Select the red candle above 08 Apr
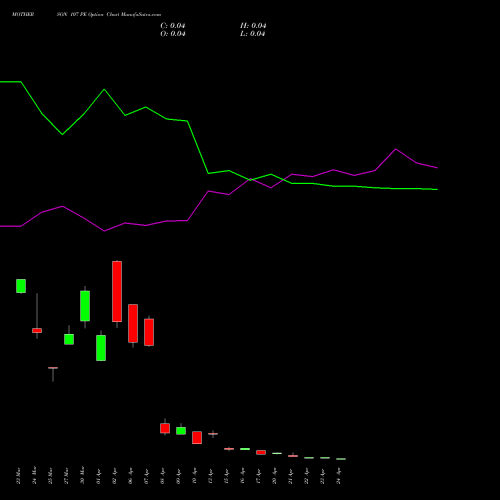500x500 pixels. click(165, 428)
